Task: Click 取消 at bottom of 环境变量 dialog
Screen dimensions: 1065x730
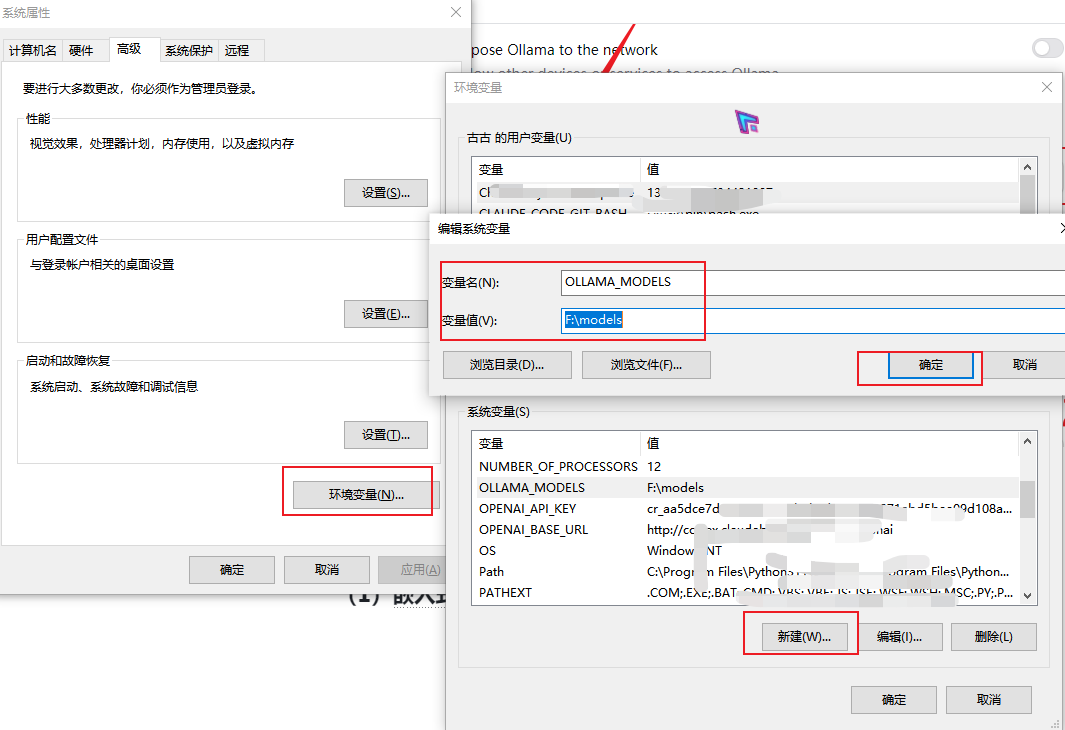Action: pos(988,699)
